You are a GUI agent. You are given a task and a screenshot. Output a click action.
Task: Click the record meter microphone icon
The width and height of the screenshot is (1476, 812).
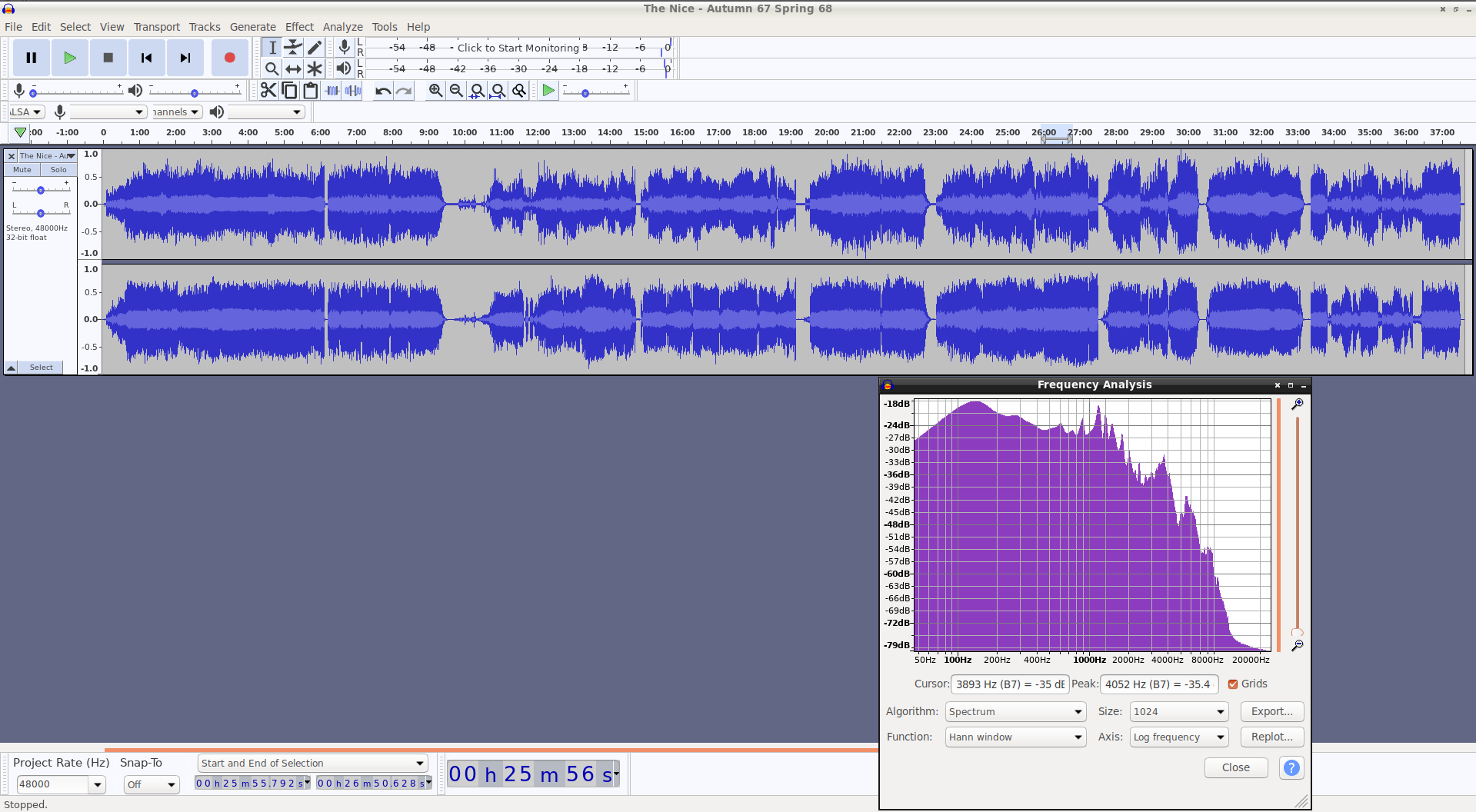345,48
